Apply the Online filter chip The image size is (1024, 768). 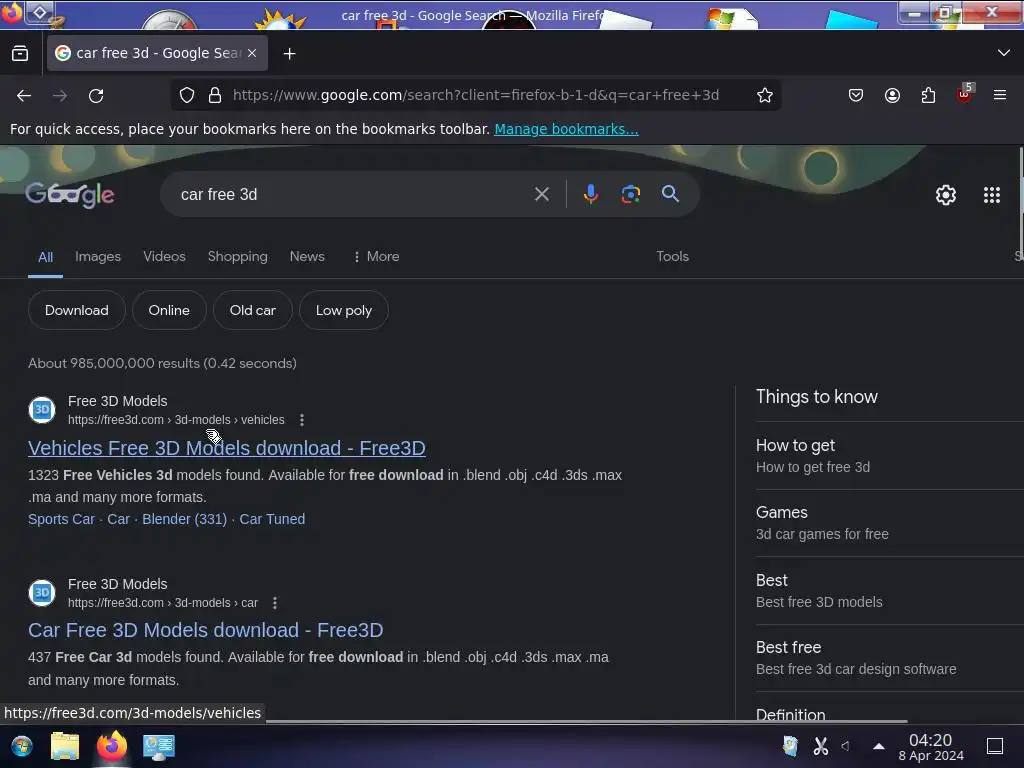[x=169, y=310]
